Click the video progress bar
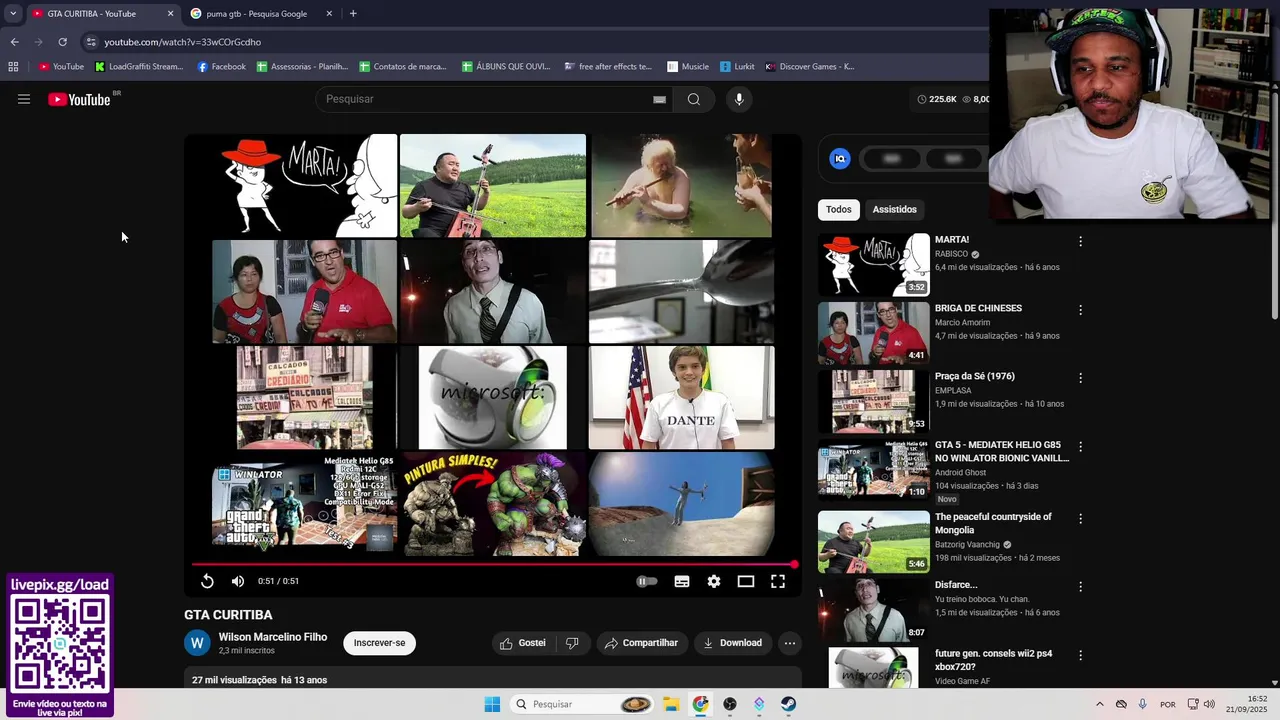Screen dimensions: 1280x720 pos(494,564)
